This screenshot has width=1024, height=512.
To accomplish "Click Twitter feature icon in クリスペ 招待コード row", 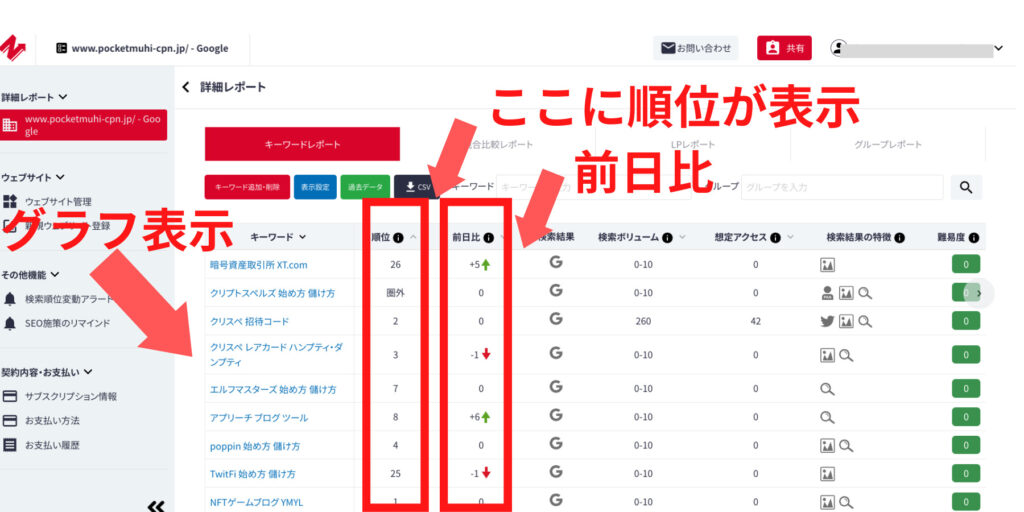I will tap(827, 321).
